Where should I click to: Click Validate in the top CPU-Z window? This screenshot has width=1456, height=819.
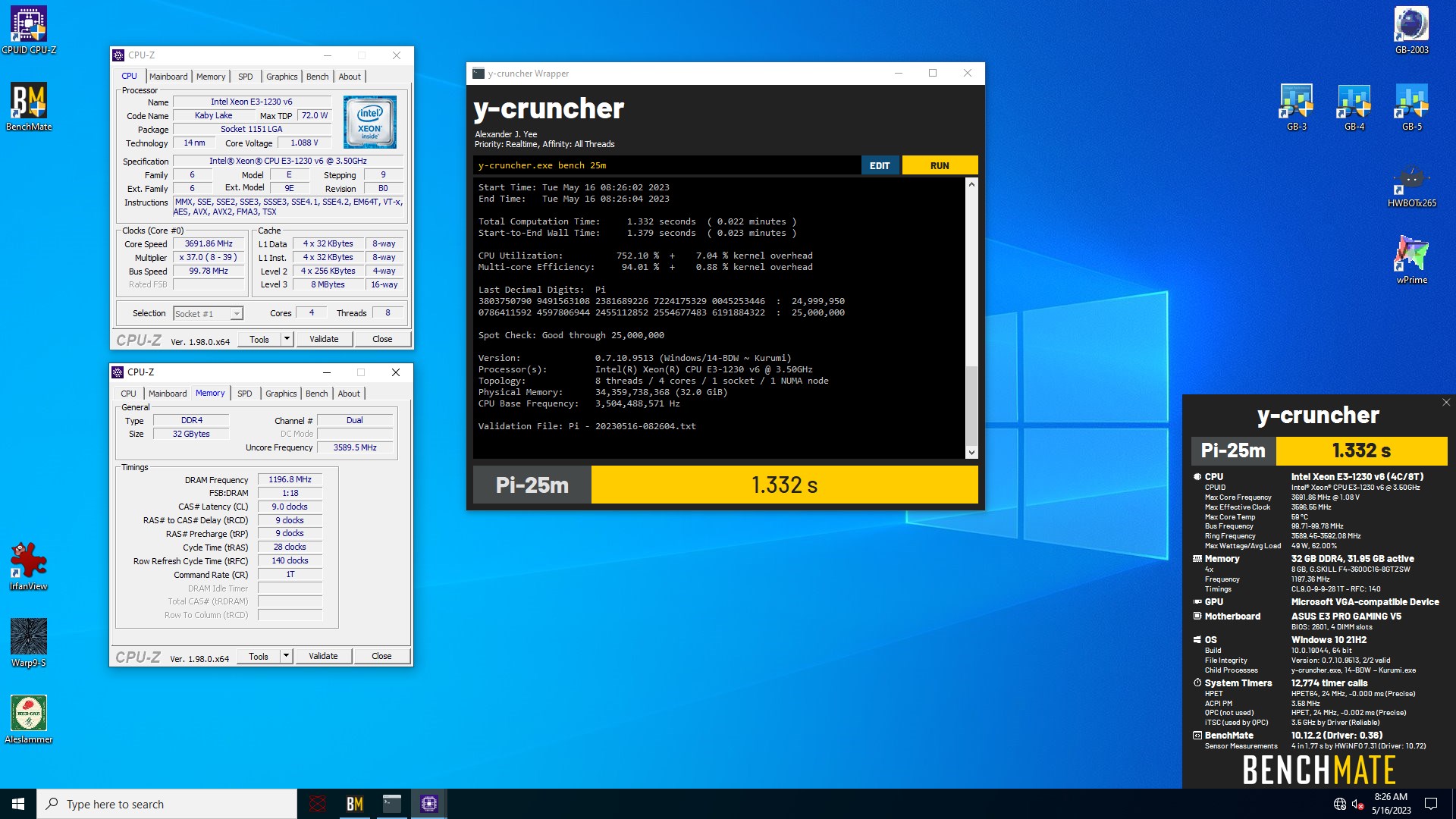(324, 339)
